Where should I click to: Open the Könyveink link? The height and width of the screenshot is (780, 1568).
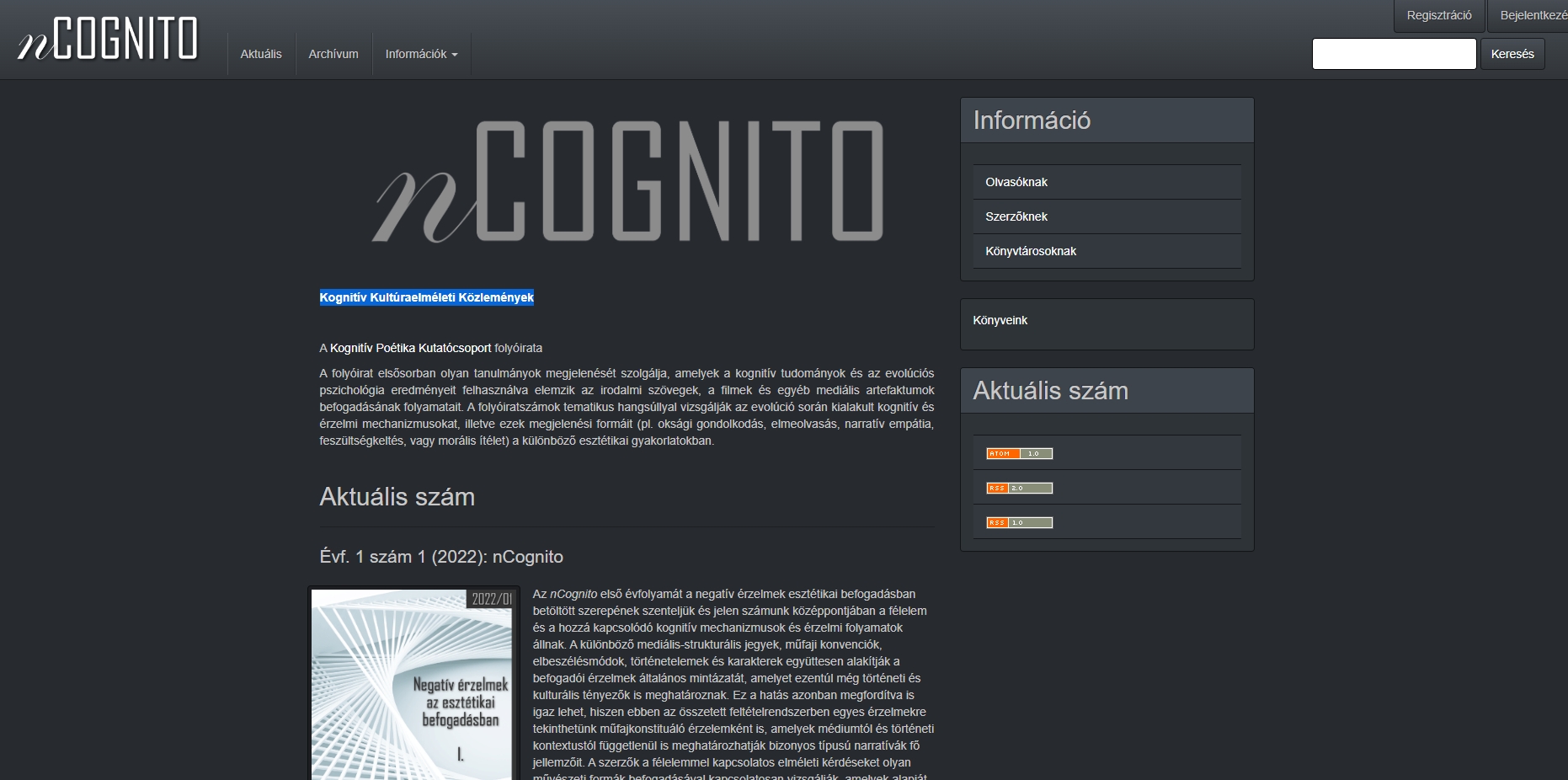(1000, 320)
